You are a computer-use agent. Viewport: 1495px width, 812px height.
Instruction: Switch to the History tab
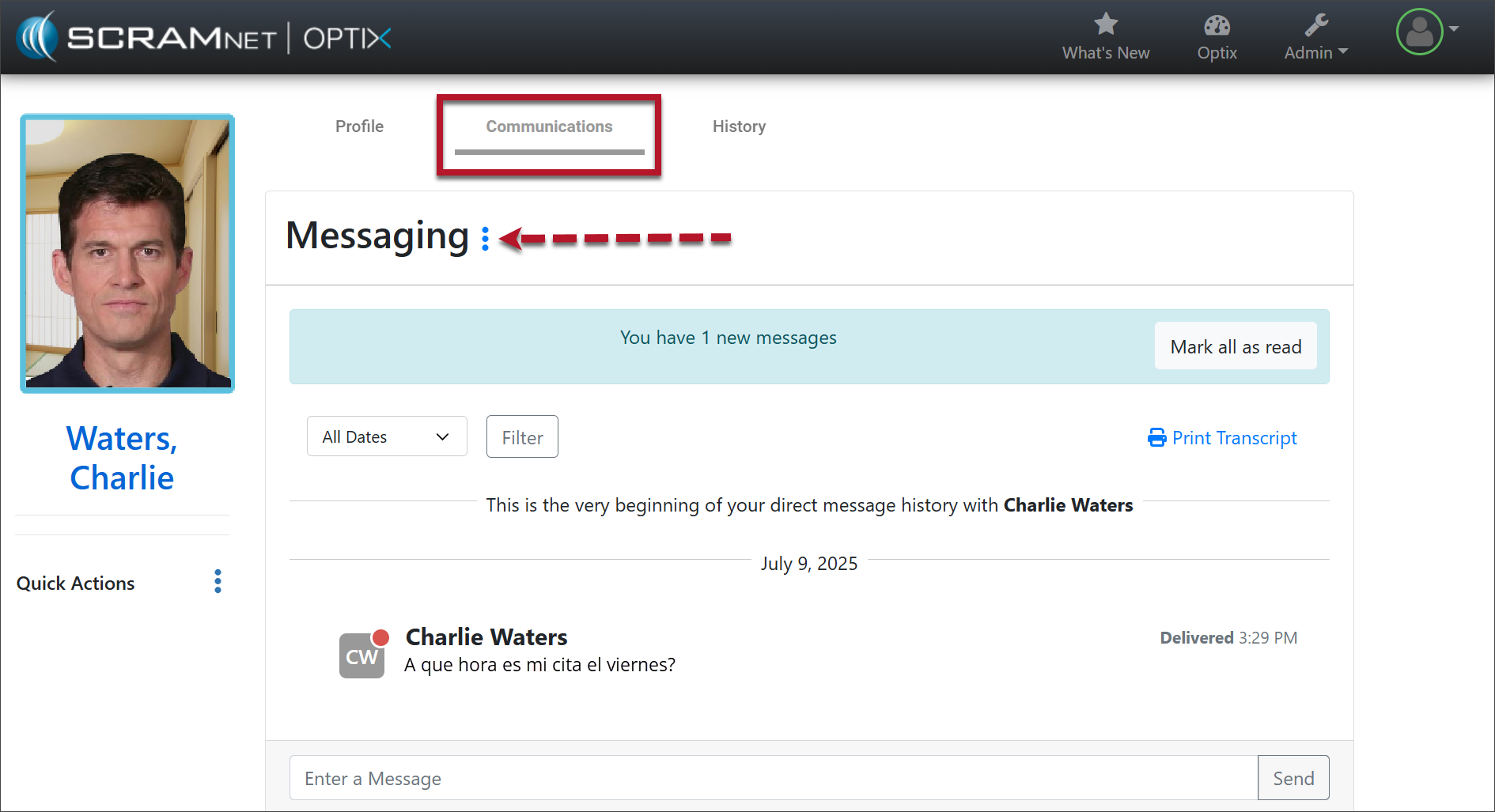pyautogui.click(x=739, y=127)
